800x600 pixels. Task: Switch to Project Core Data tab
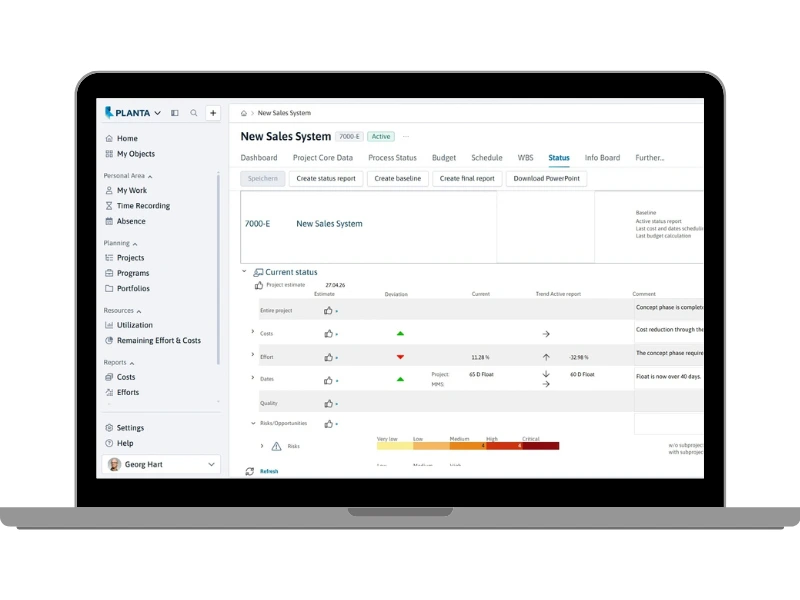tap(323, 158)
